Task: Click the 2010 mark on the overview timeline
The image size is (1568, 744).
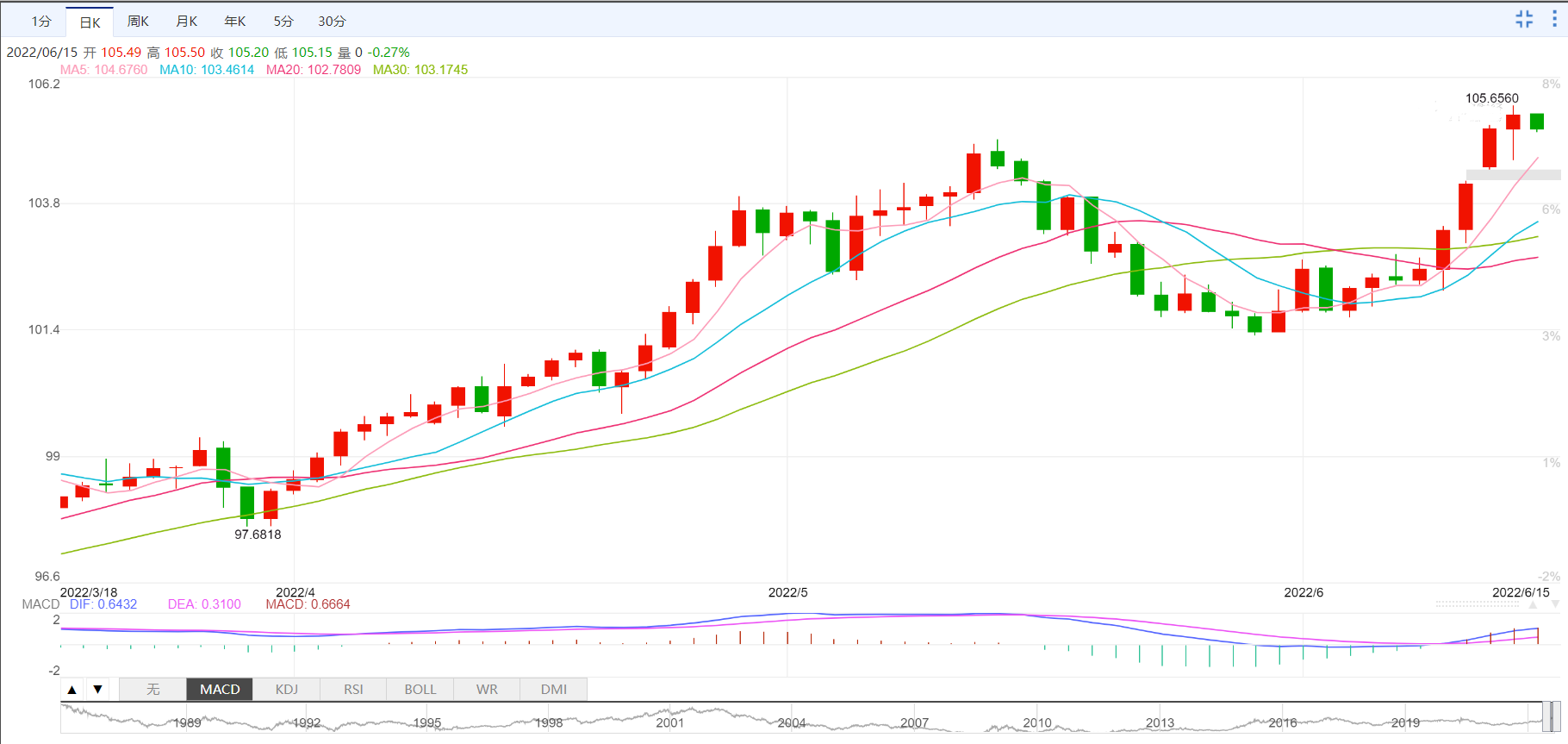Action: coord(1037,723)
